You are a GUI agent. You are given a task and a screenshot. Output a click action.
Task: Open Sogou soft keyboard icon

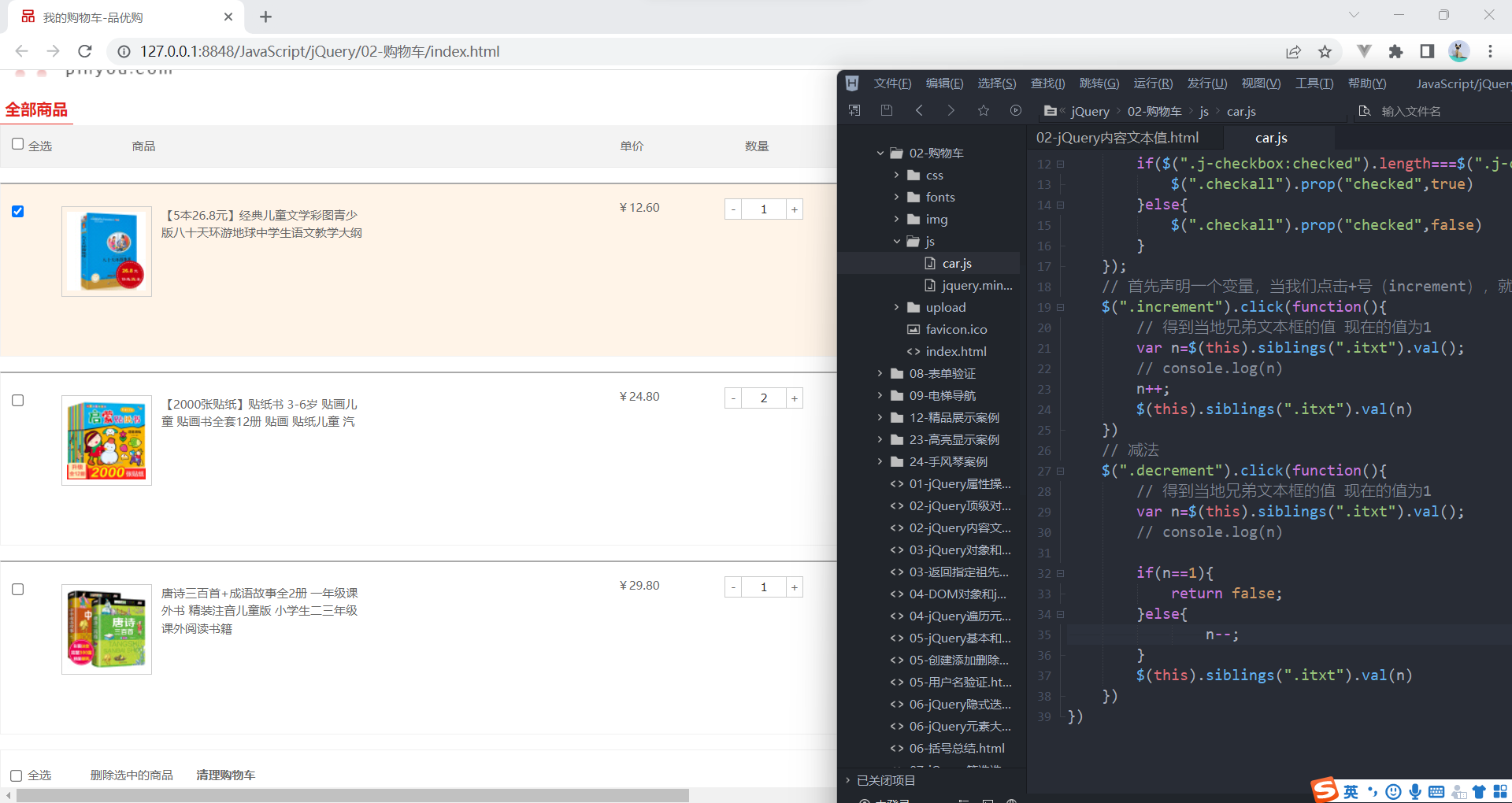click(1436, 791)
